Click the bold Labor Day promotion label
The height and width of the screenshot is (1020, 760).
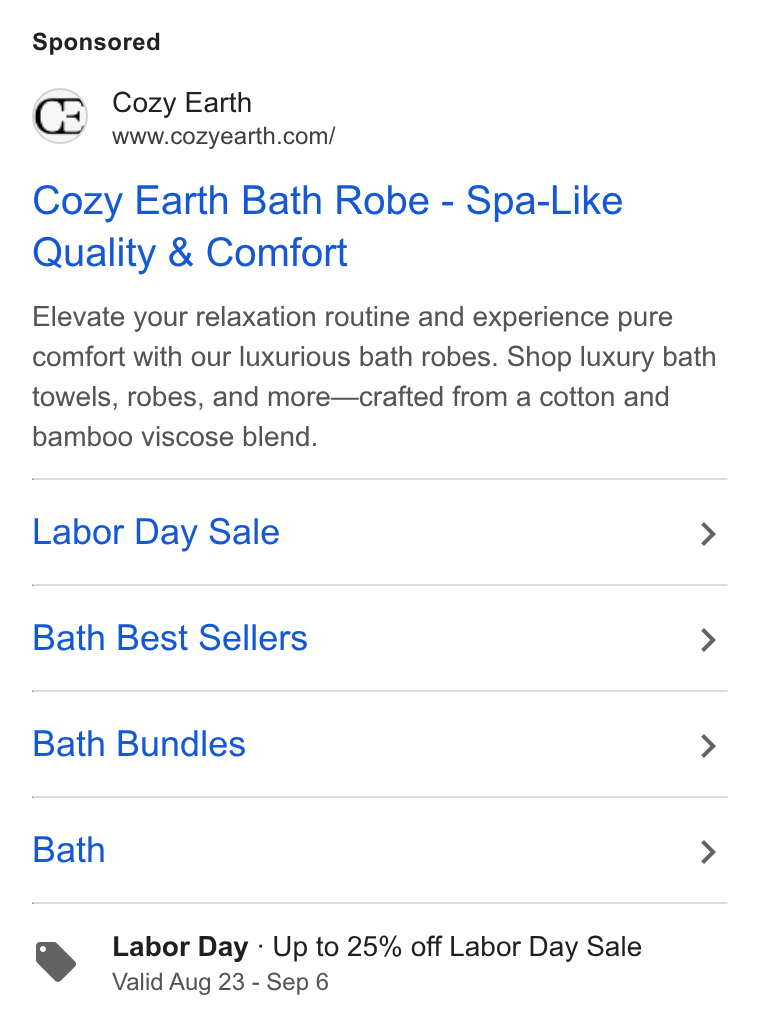pyautogui.click(x=180, y=947)
